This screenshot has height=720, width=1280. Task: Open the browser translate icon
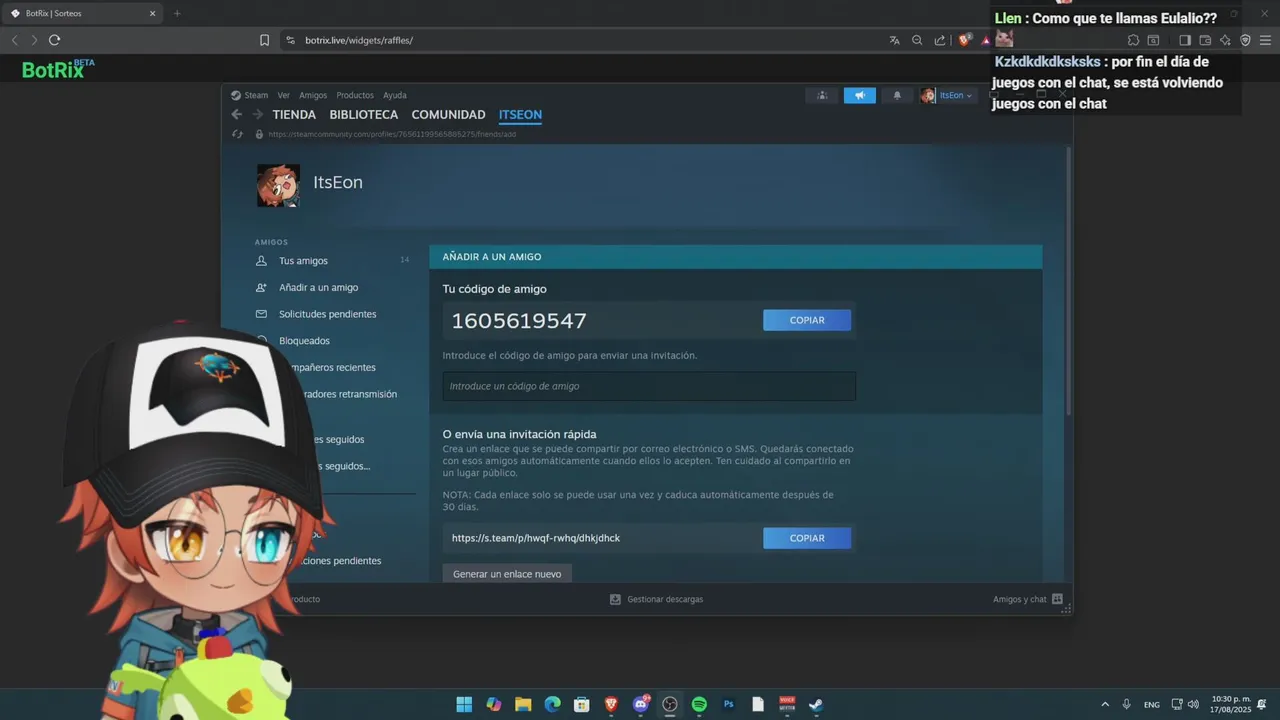tap(894, 40)
